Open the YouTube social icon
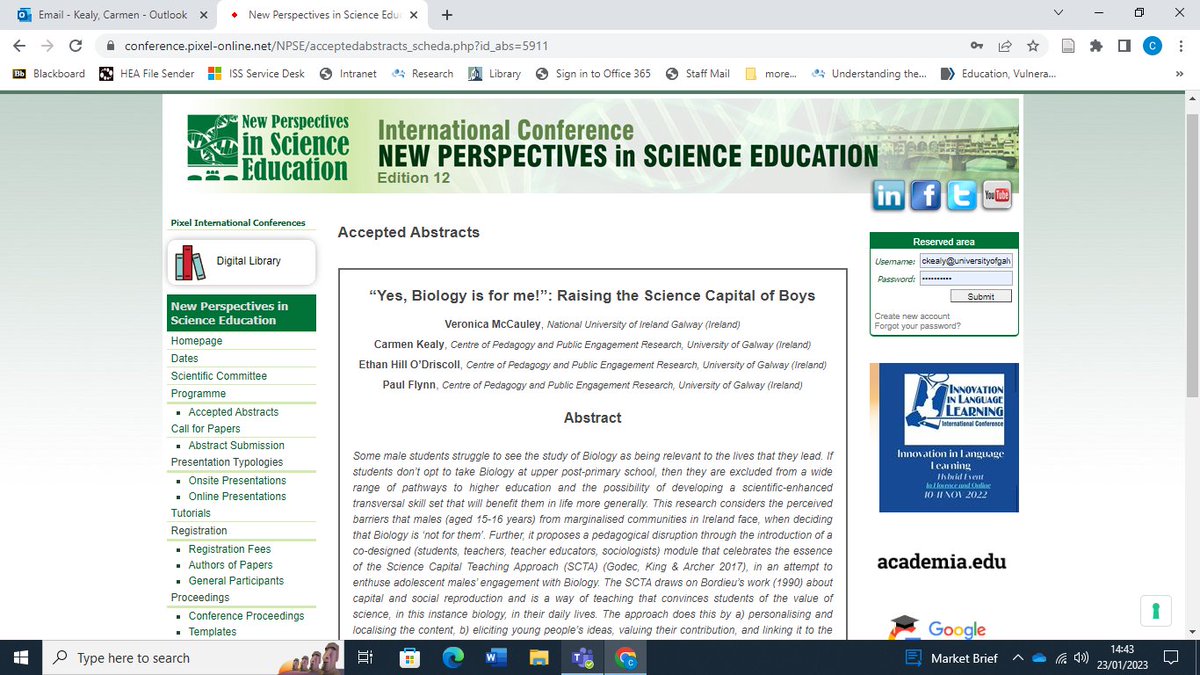 (x=997, y=195)
